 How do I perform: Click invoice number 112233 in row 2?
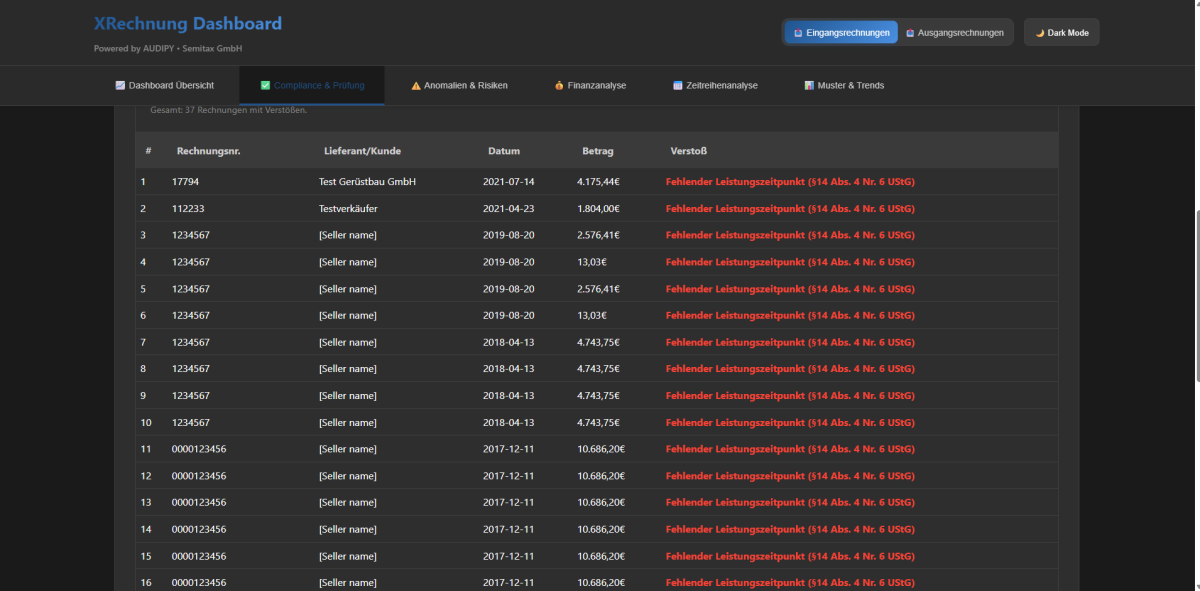click(188, 209)
